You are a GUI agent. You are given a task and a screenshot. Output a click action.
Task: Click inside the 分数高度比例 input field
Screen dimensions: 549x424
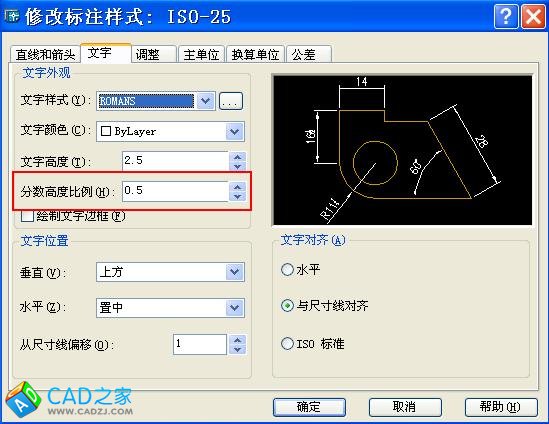(176, 191)
